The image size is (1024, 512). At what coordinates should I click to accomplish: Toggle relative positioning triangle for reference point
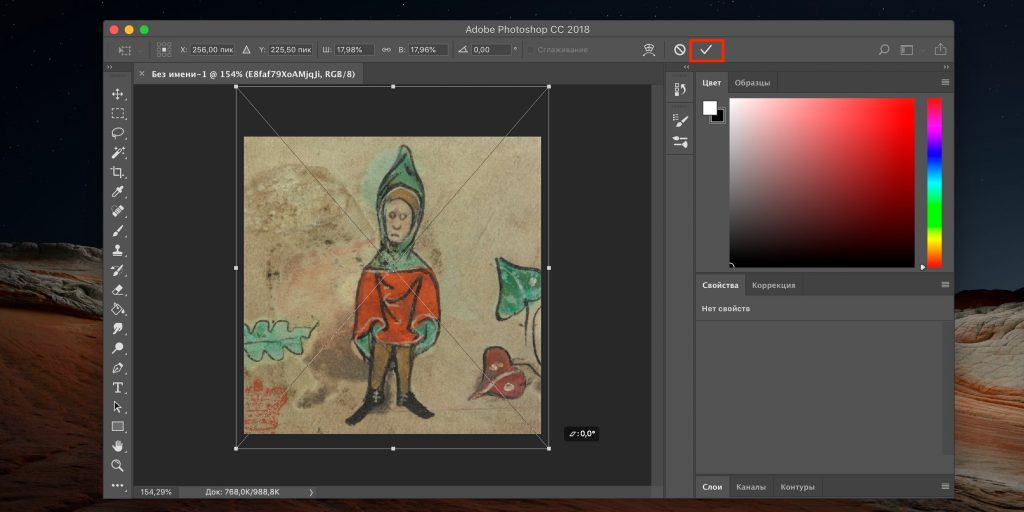tap(246, 49)
